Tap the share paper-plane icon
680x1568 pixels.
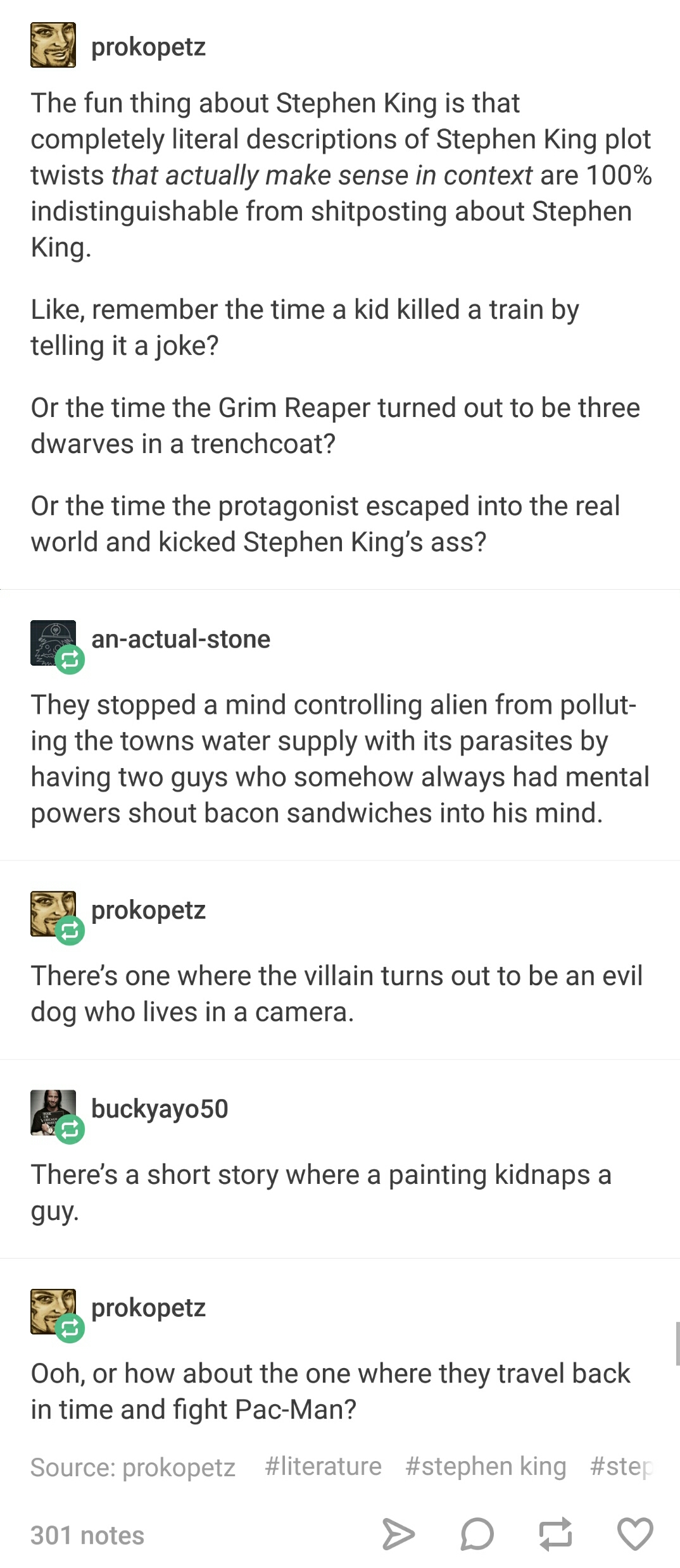(399, 1534)
